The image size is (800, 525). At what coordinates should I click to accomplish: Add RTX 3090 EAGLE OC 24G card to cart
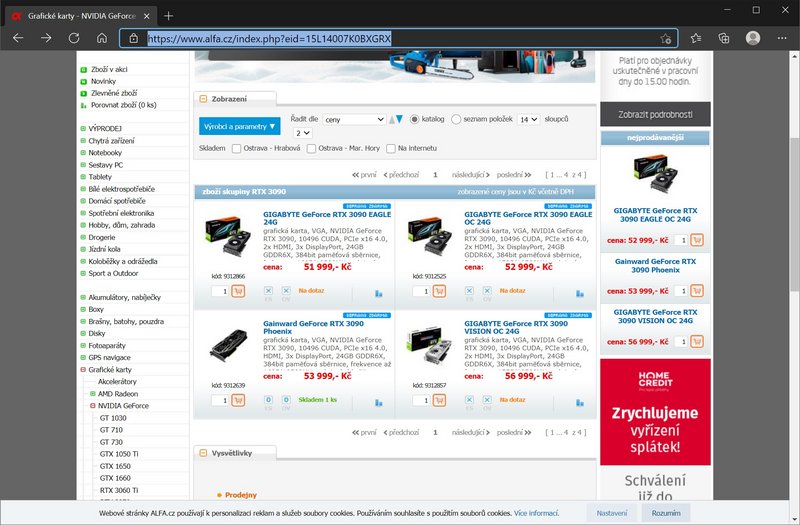[x=439, y=291]
